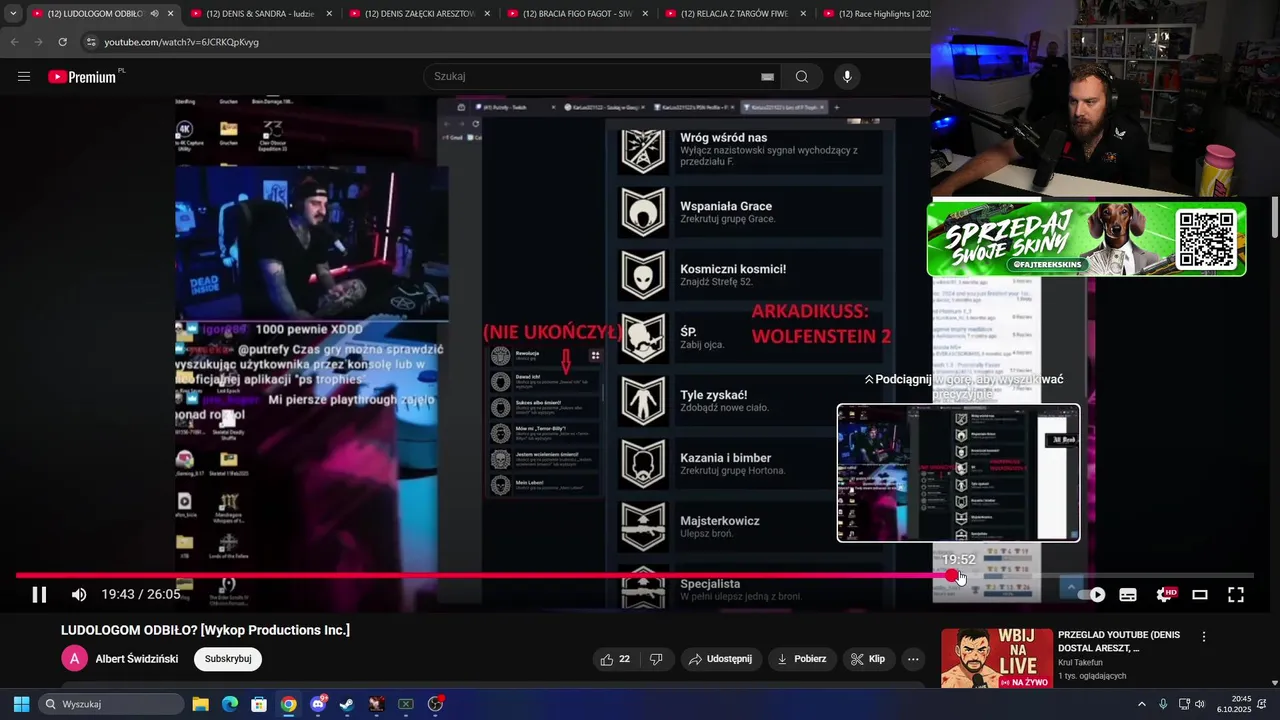Open the volume tray icon

click(x=1200, y=704)
